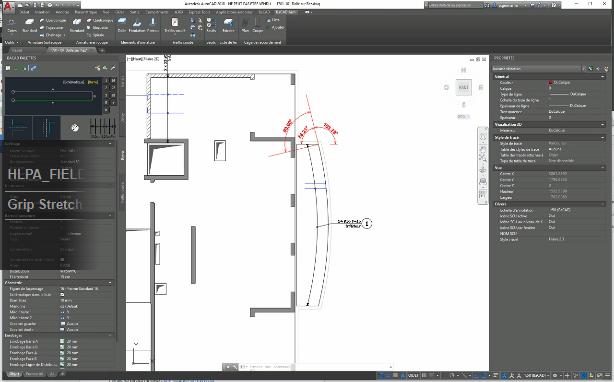Click the Poteau column tool

pos(153,24)
